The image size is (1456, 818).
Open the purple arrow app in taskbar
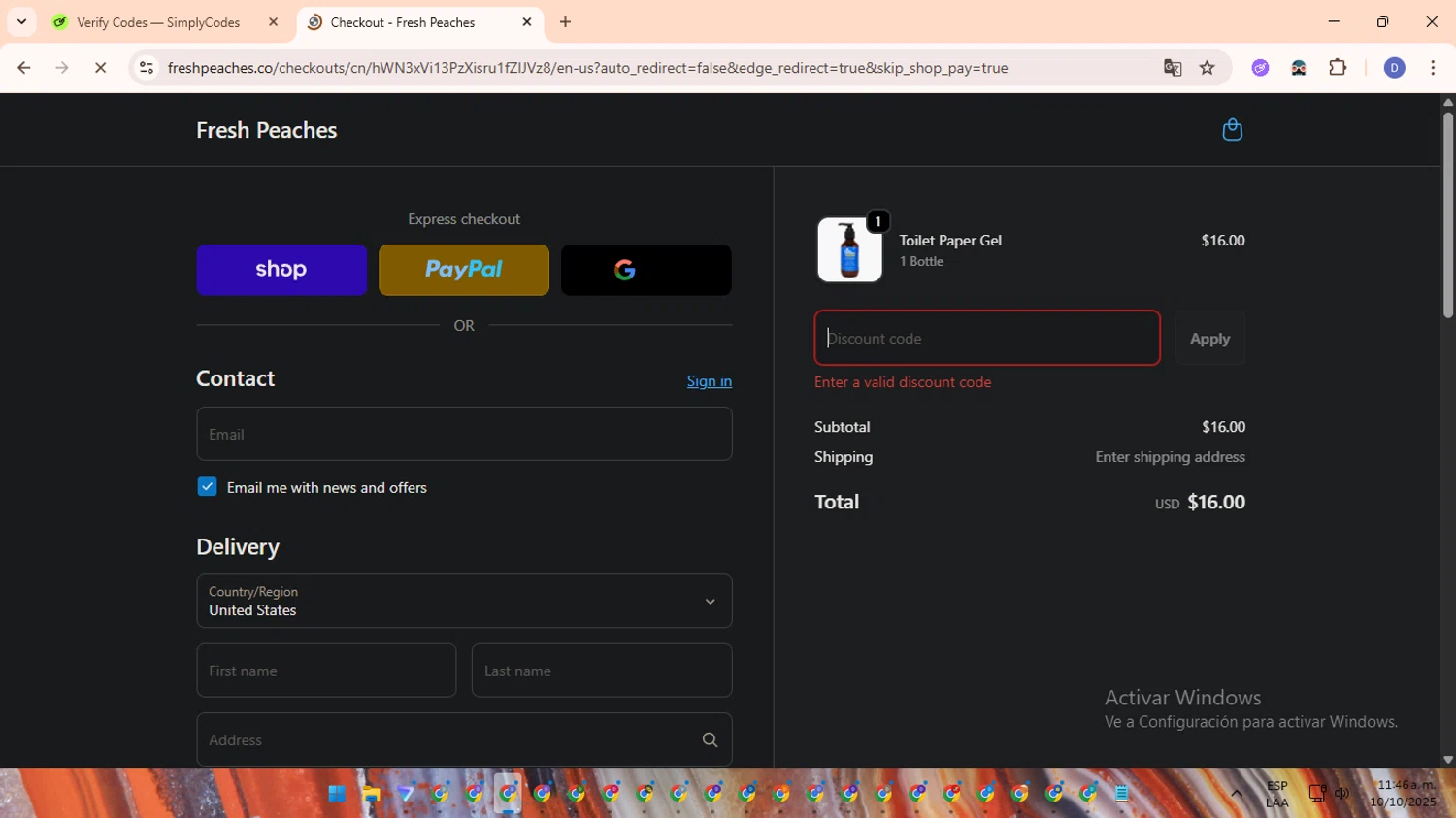coord(406,794)
